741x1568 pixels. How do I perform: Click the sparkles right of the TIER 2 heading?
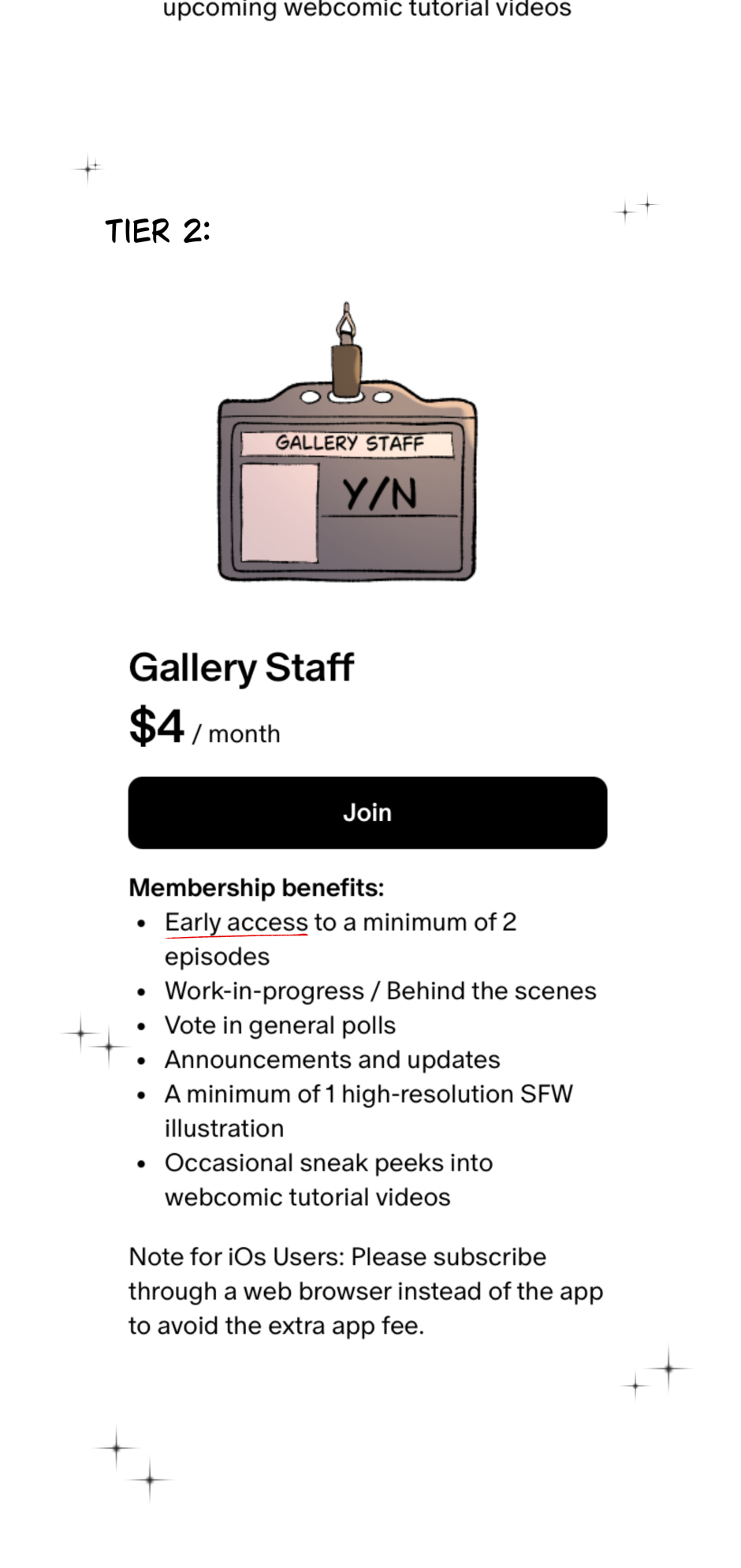[x=635, y=209]
